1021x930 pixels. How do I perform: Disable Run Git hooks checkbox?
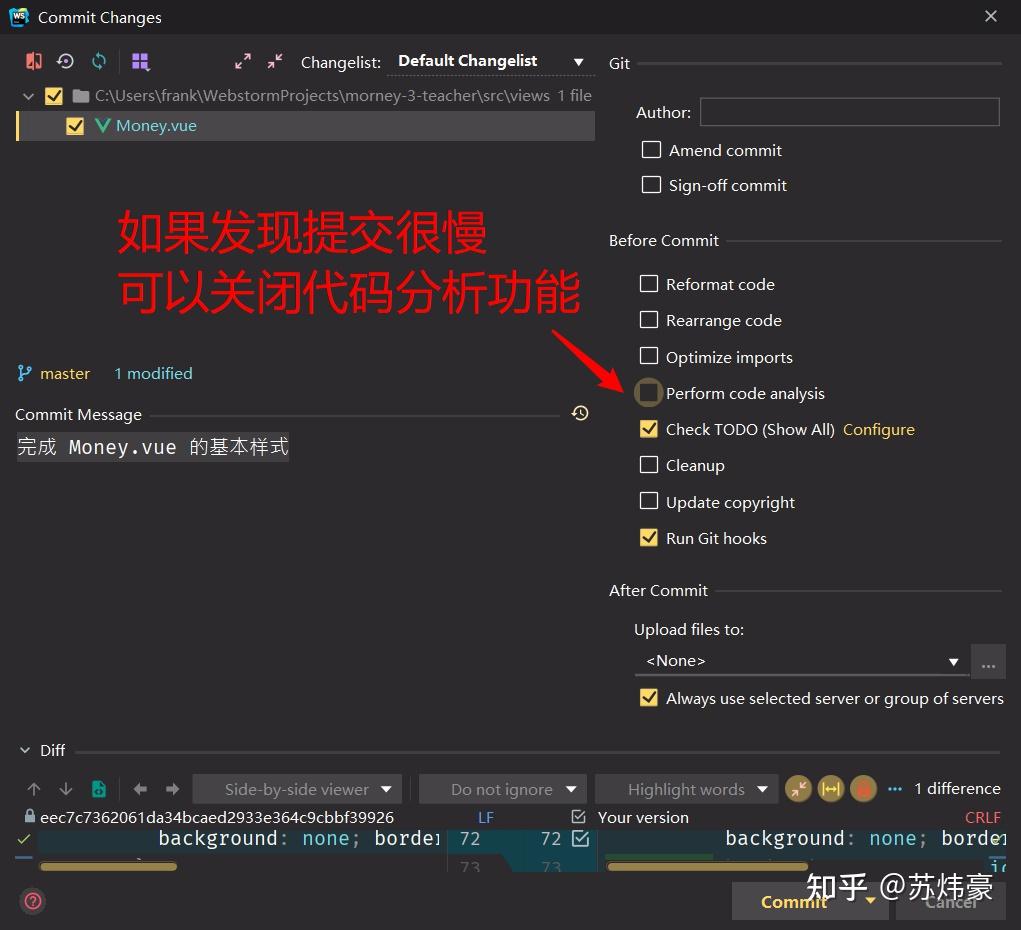point(649,537)
